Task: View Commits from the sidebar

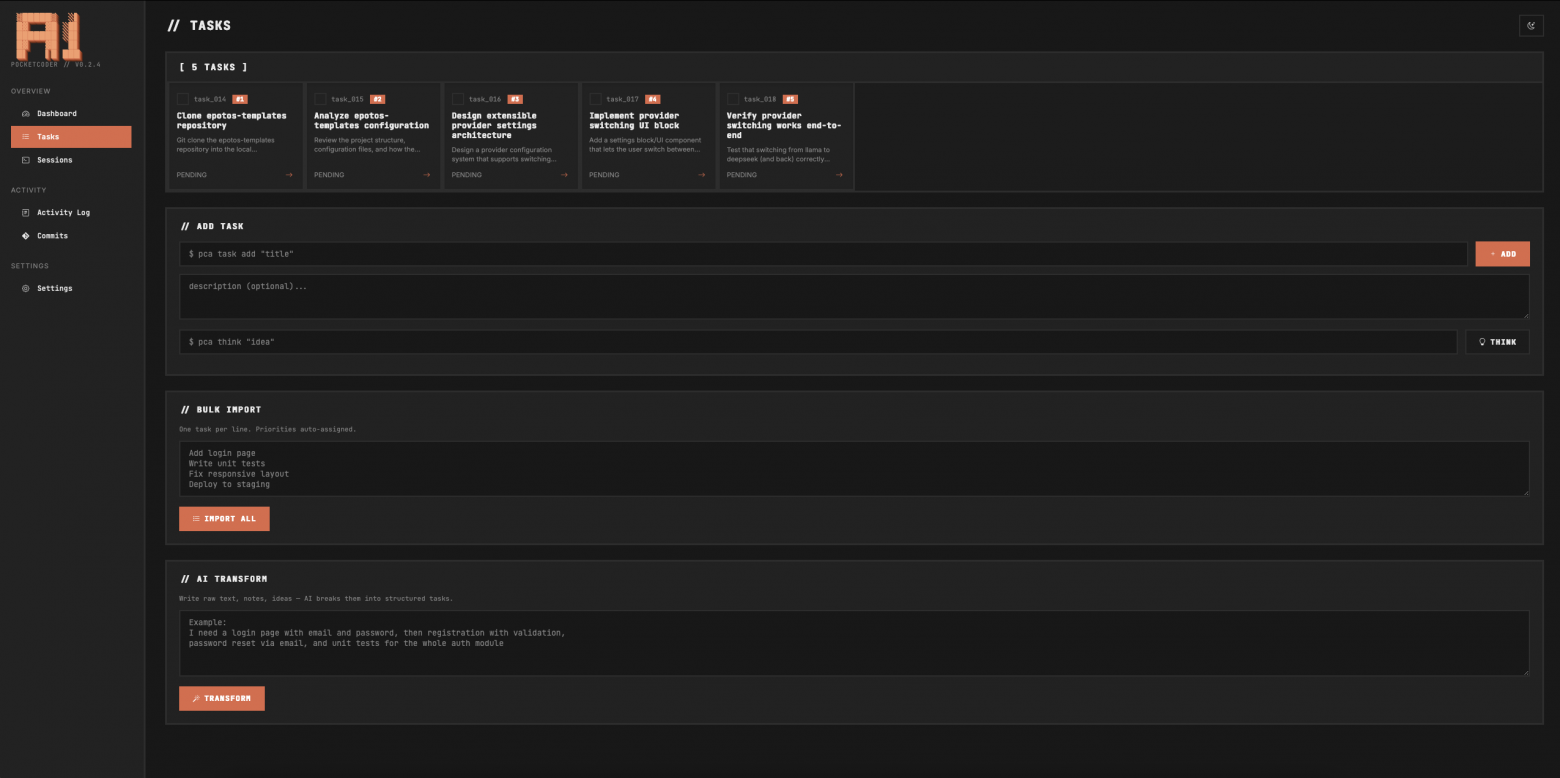Action: click(71, 236)
